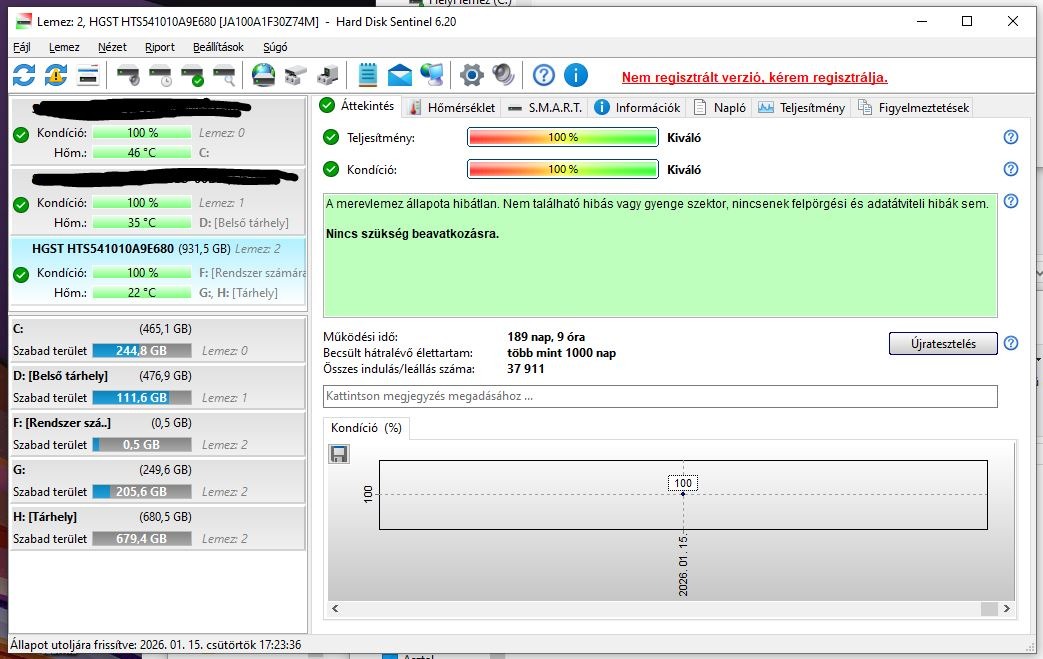This screenshot has height=659, width=1043.
Task: Select the F: [Rendszer szá..] partition
Action: [x=158, y=434]
